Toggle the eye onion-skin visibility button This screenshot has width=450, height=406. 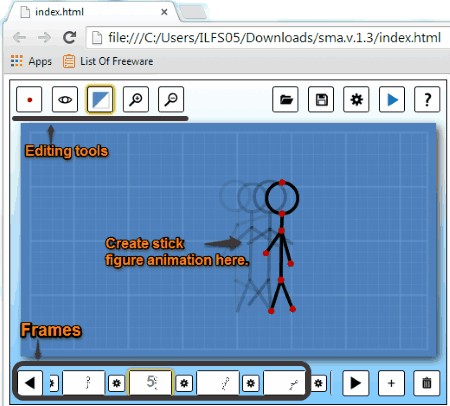click(65, 99)
